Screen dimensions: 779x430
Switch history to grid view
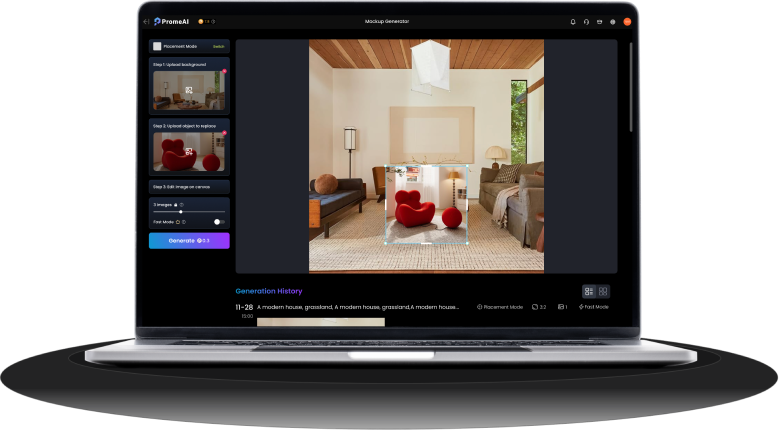pos(603,291)
